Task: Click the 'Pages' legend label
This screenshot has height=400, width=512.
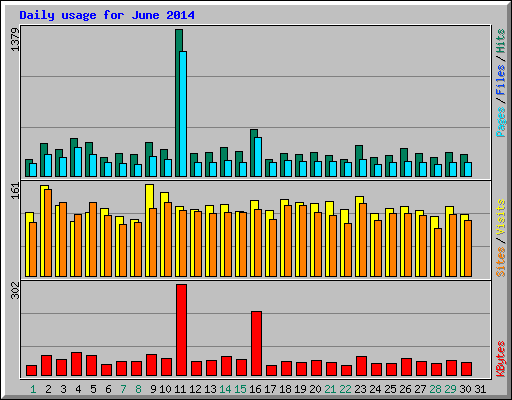Action: (x=501, y=122)
